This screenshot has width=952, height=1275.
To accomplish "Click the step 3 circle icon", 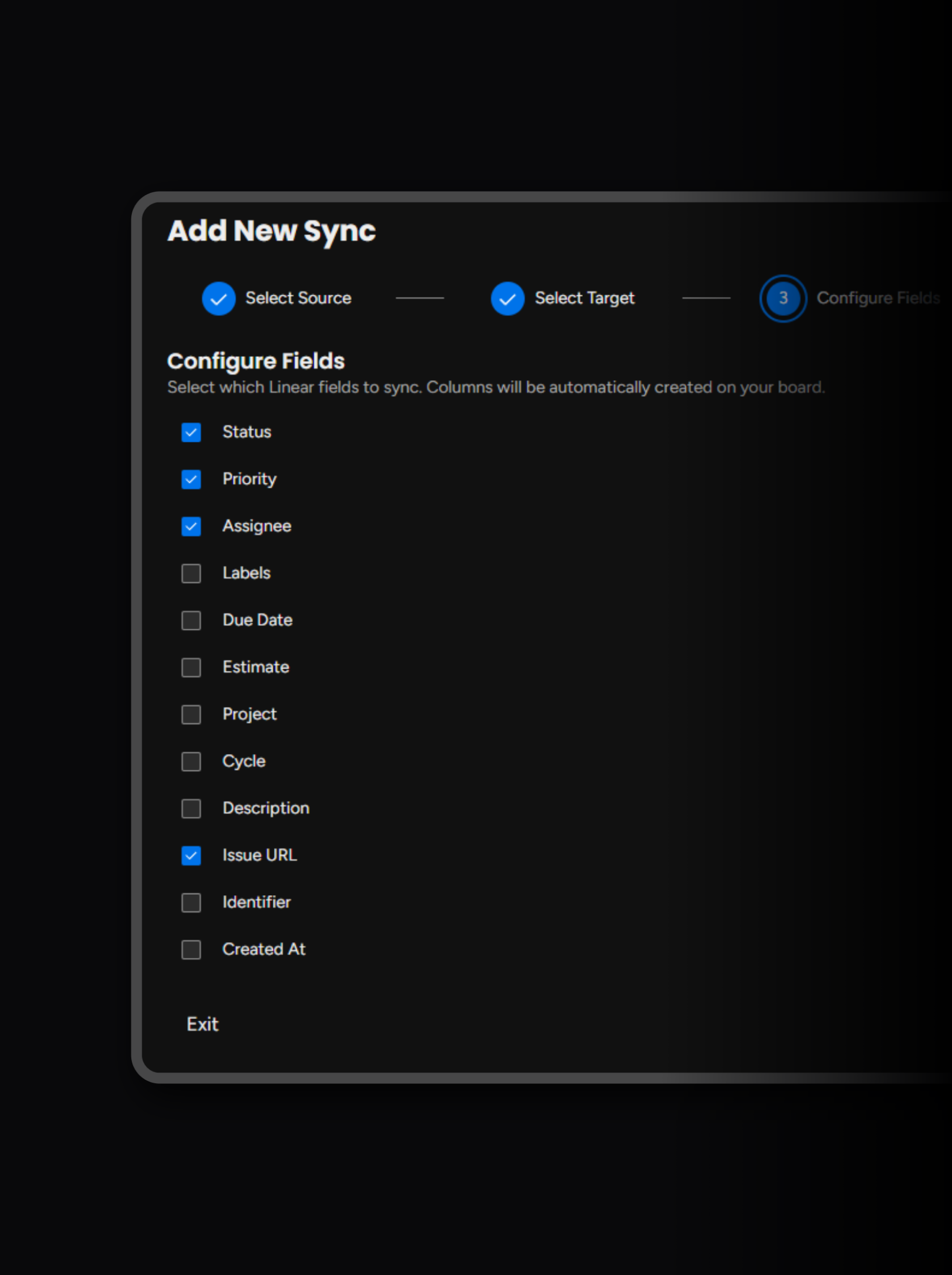I will (783, 298).
